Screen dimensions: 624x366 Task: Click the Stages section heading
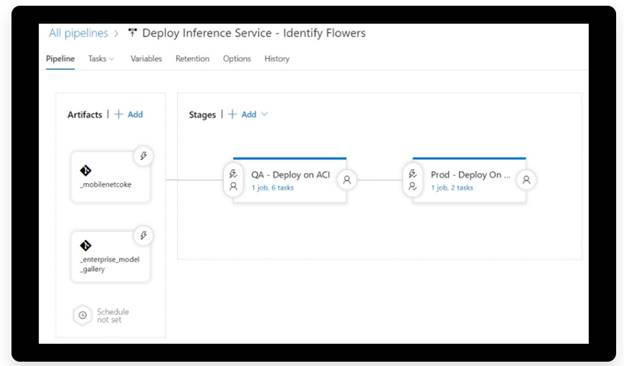[x=202, y=115]
